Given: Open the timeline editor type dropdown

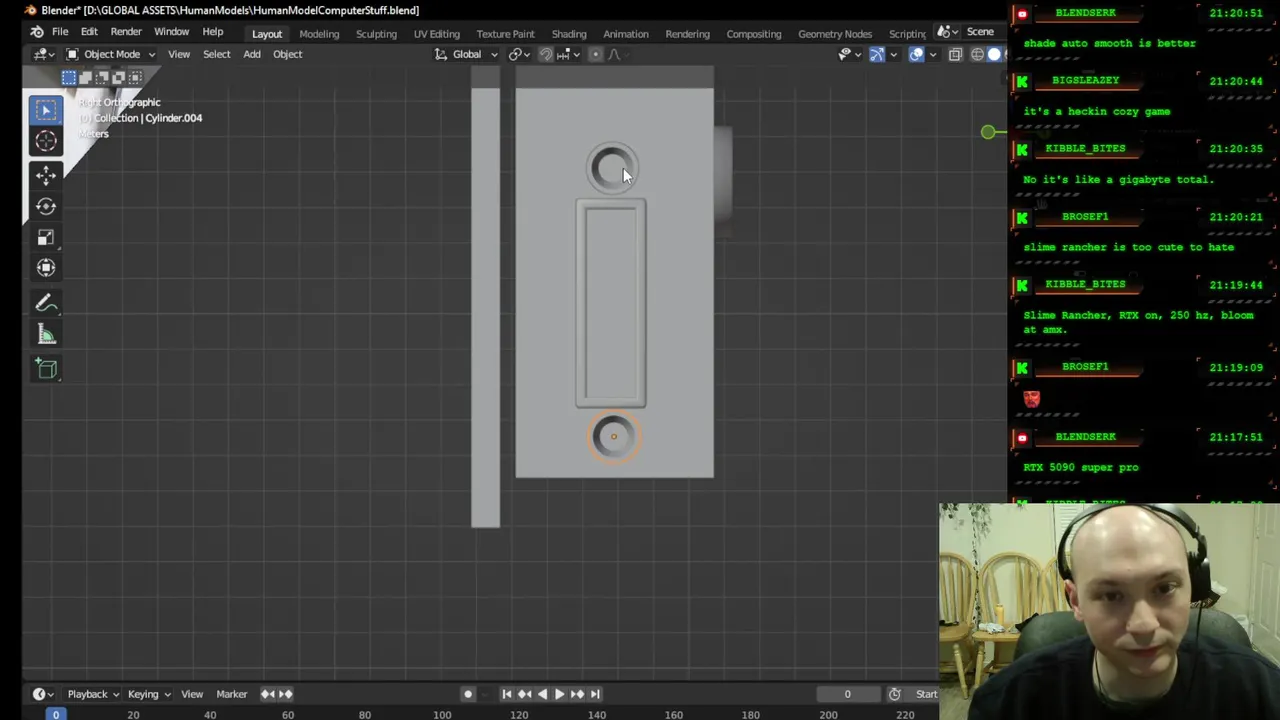Looking at the screenshot, I should pos(43,694).
